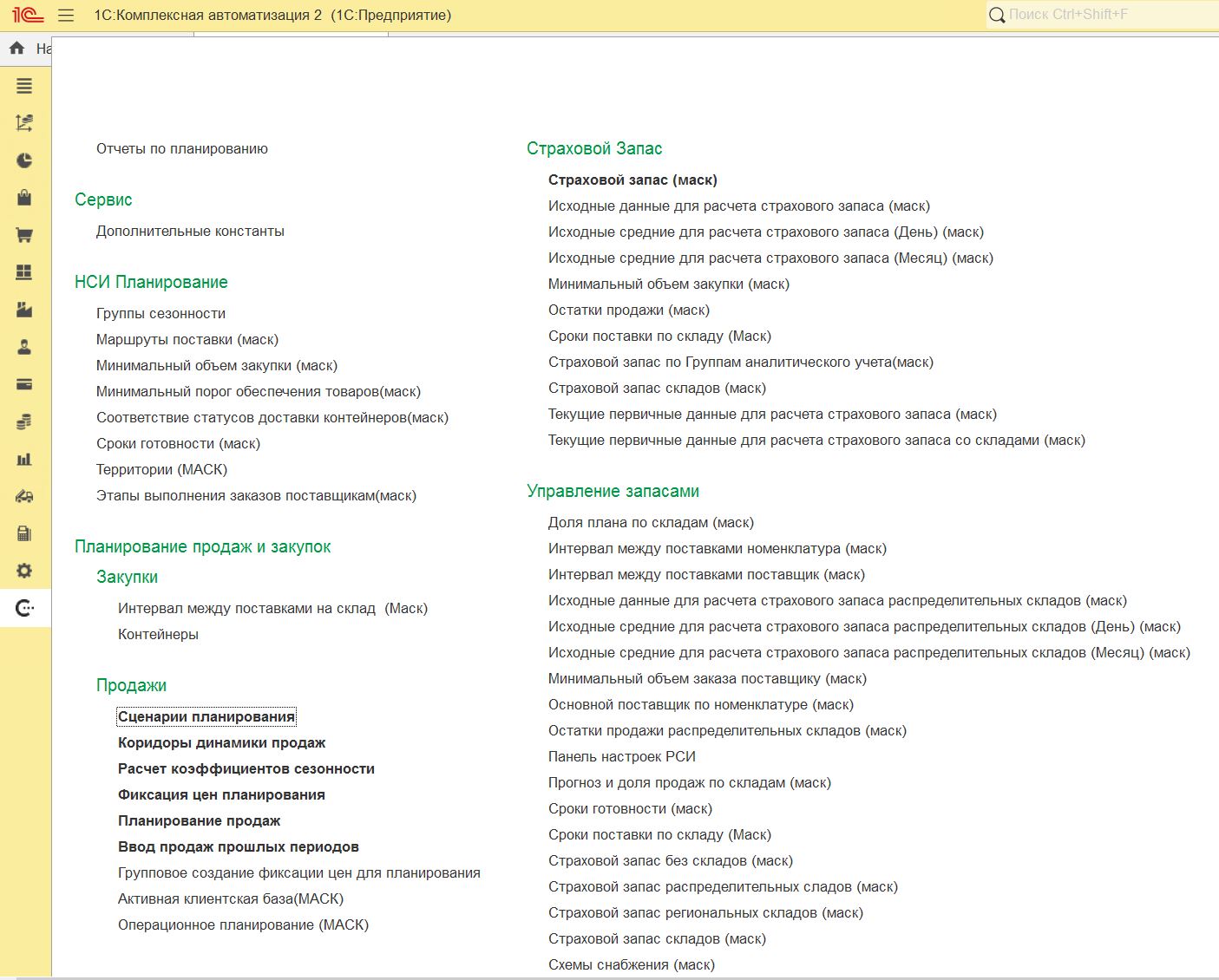
Task: Open Минимальный объем заказа поставщику (маск)
Action: tap(707, 679)
